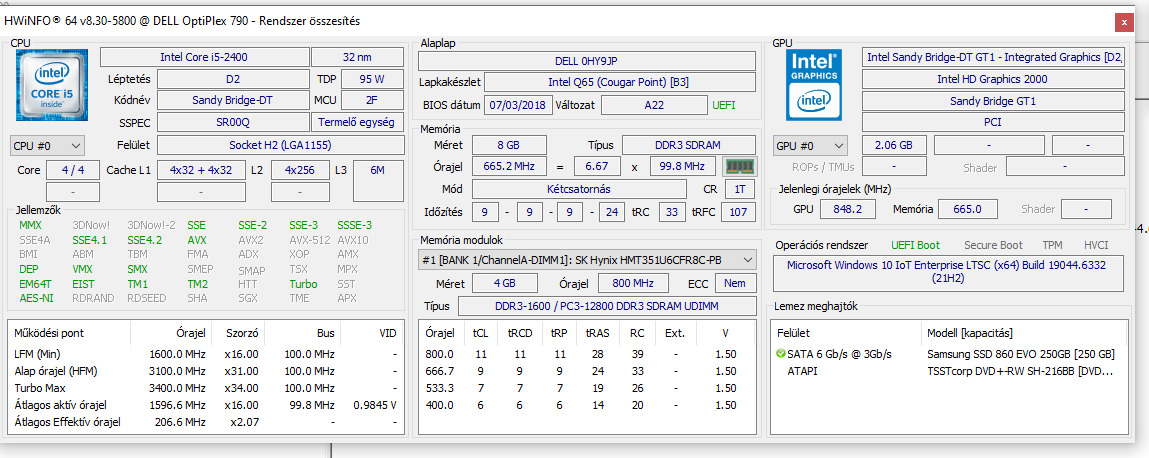Image resolution: width=1149 pixels, height=458 pixels.
Task: Click the UEFI Boot label
Action: [x=915, y=245]
